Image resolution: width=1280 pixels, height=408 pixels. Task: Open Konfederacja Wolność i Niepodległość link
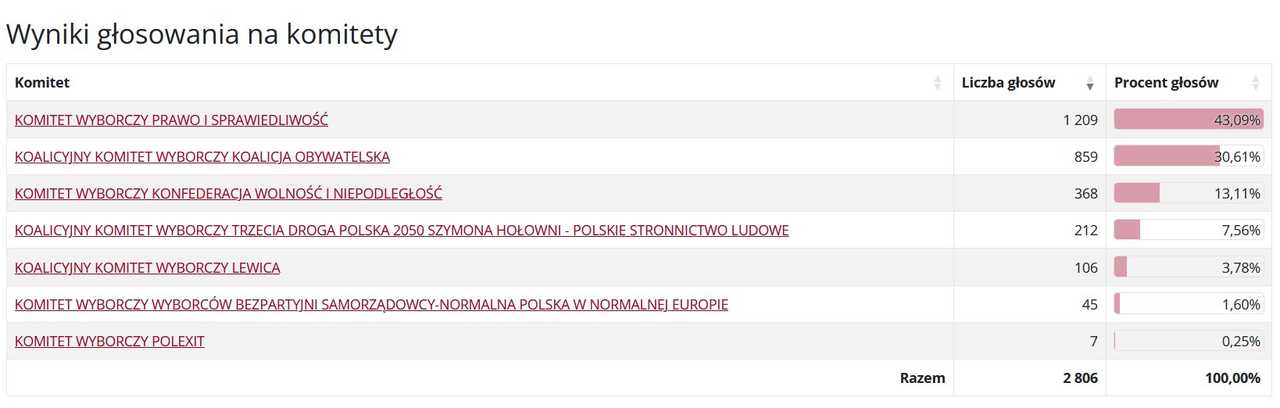(x=228, y=194)
